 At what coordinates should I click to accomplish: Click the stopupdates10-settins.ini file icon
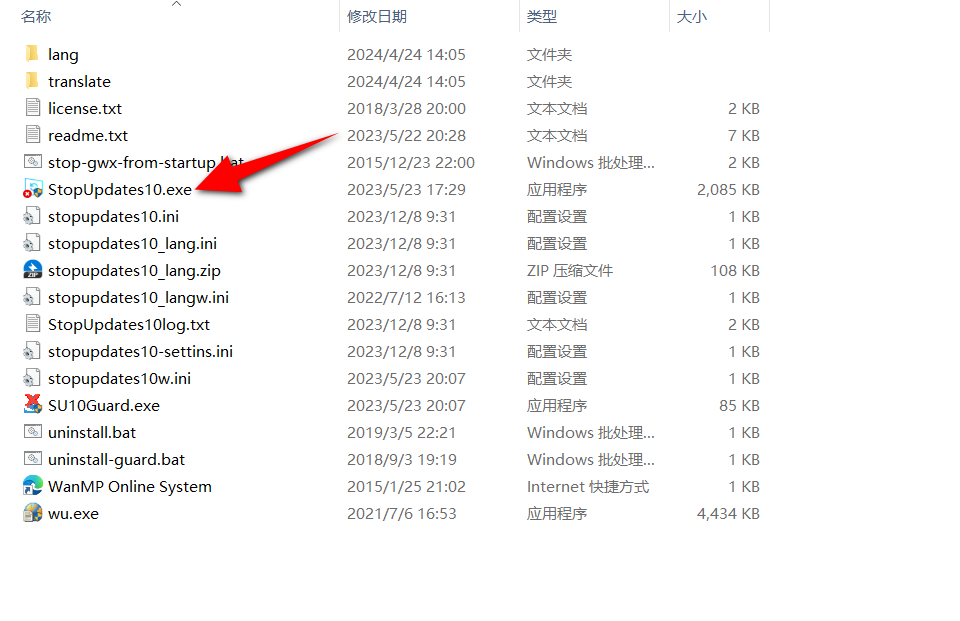[x=32, y=350]
